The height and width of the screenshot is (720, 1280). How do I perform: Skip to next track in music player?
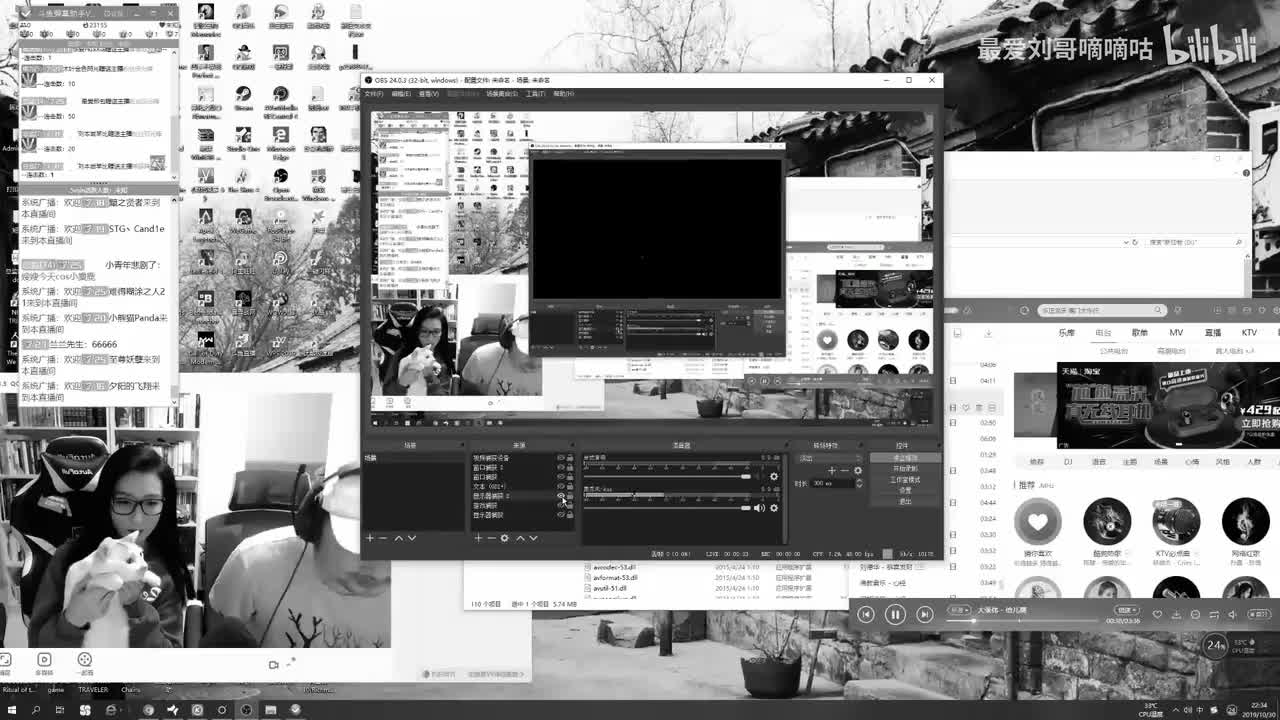tap(925, 614)
